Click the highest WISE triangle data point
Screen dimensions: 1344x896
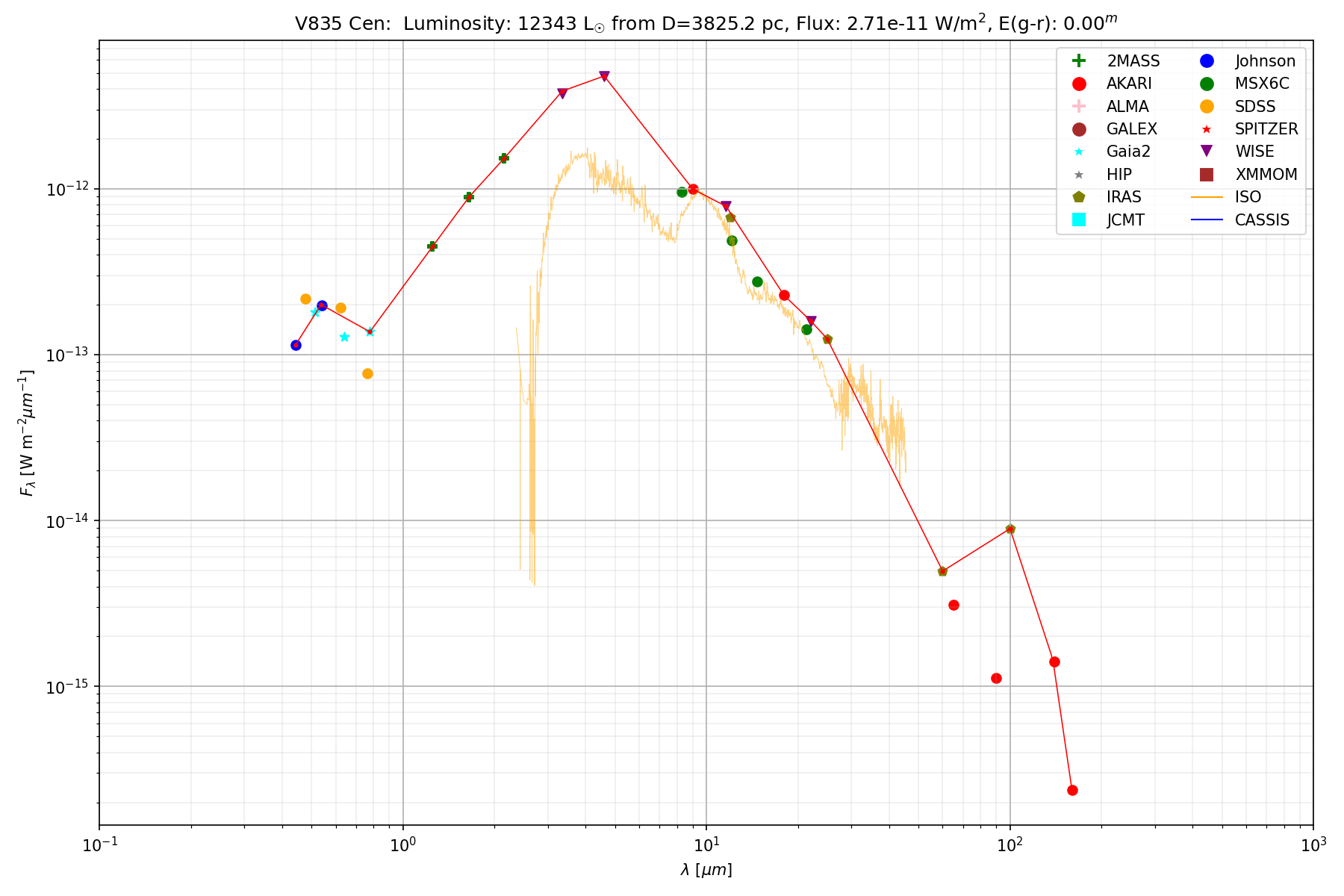(604, 76)
